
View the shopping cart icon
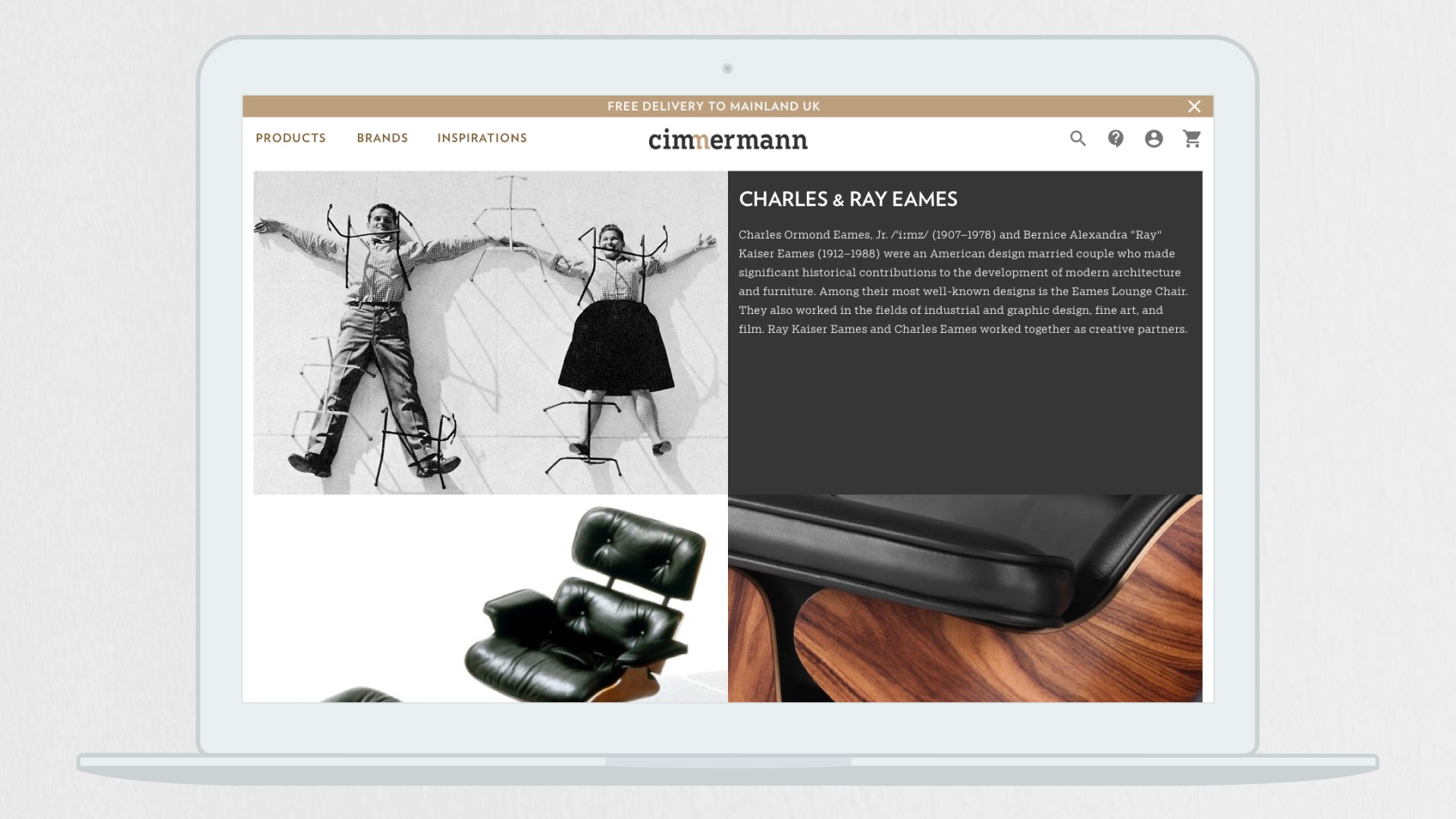(1192, 139)
